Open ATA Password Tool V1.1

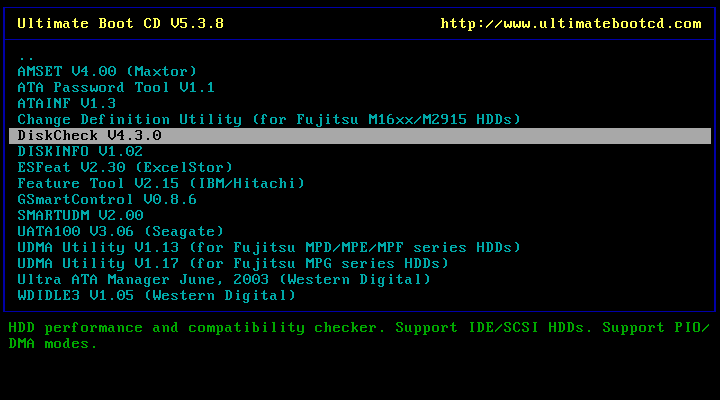click(x=116, y=88)
